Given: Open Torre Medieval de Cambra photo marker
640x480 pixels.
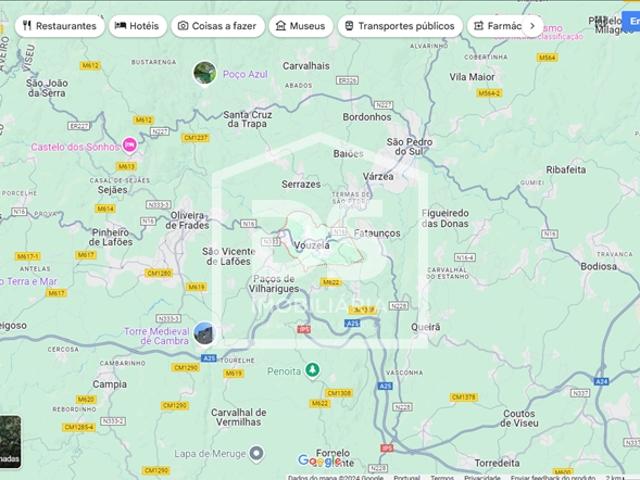Looking at the screenshot, I should click(203, 333).
